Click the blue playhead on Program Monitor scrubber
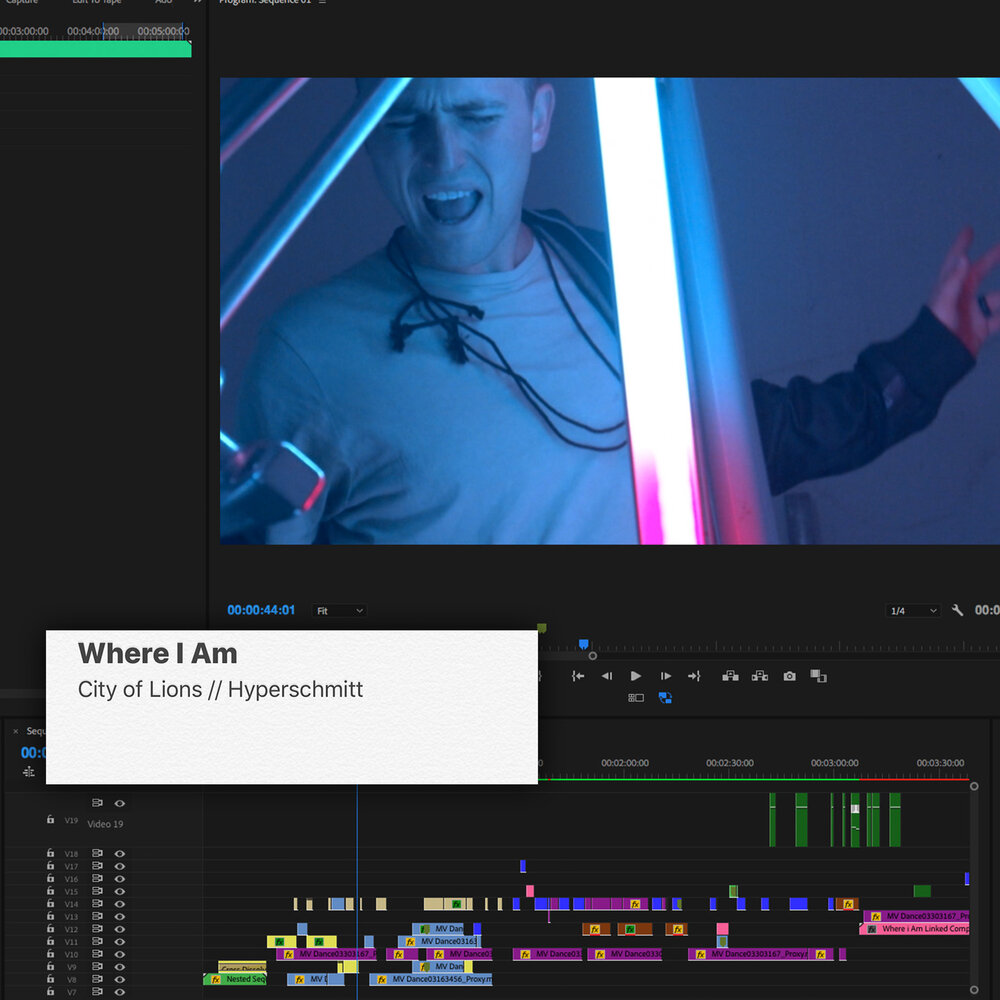Screen dimensions: 1000x1000 point(584,645)
